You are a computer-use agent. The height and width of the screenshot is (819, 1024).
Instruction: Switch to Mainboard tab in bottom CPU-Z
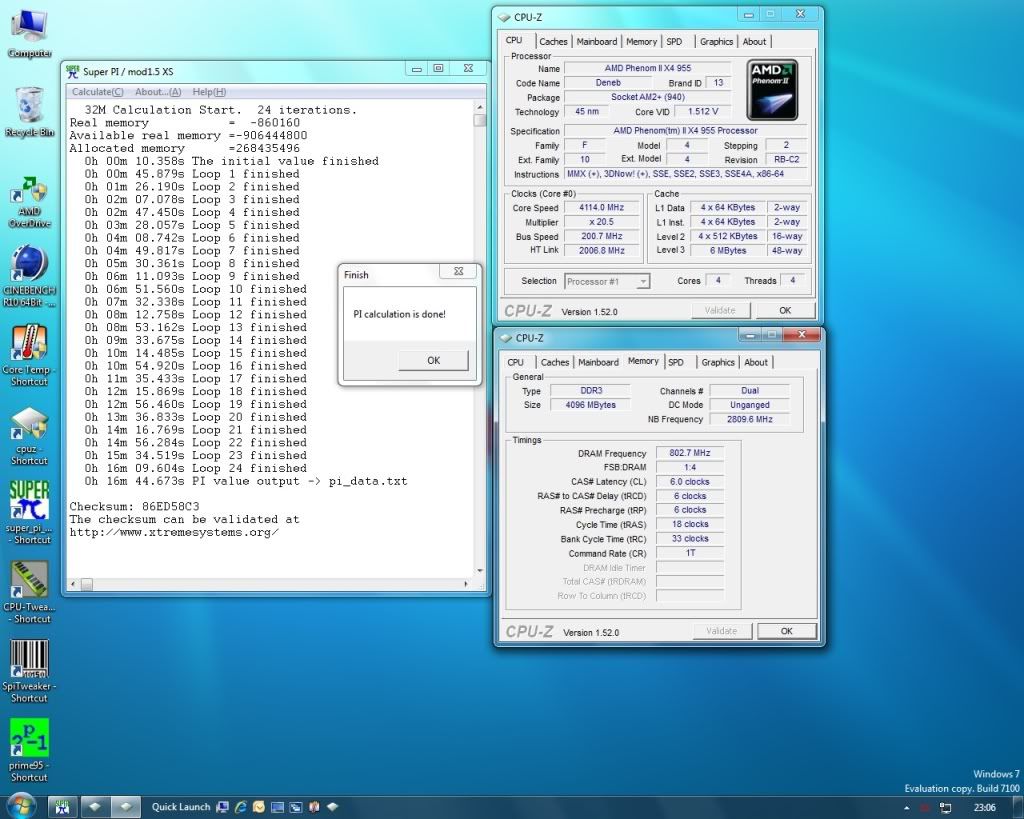(598, 362)
